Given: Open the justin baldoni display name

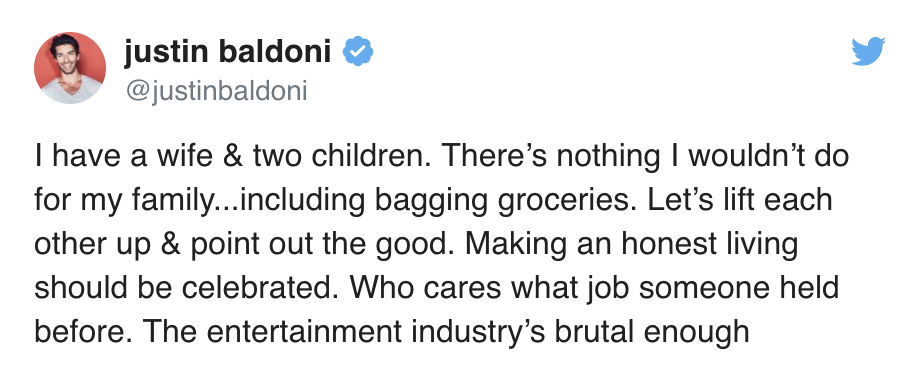Looking at the screenshot, I should (228, 51).
